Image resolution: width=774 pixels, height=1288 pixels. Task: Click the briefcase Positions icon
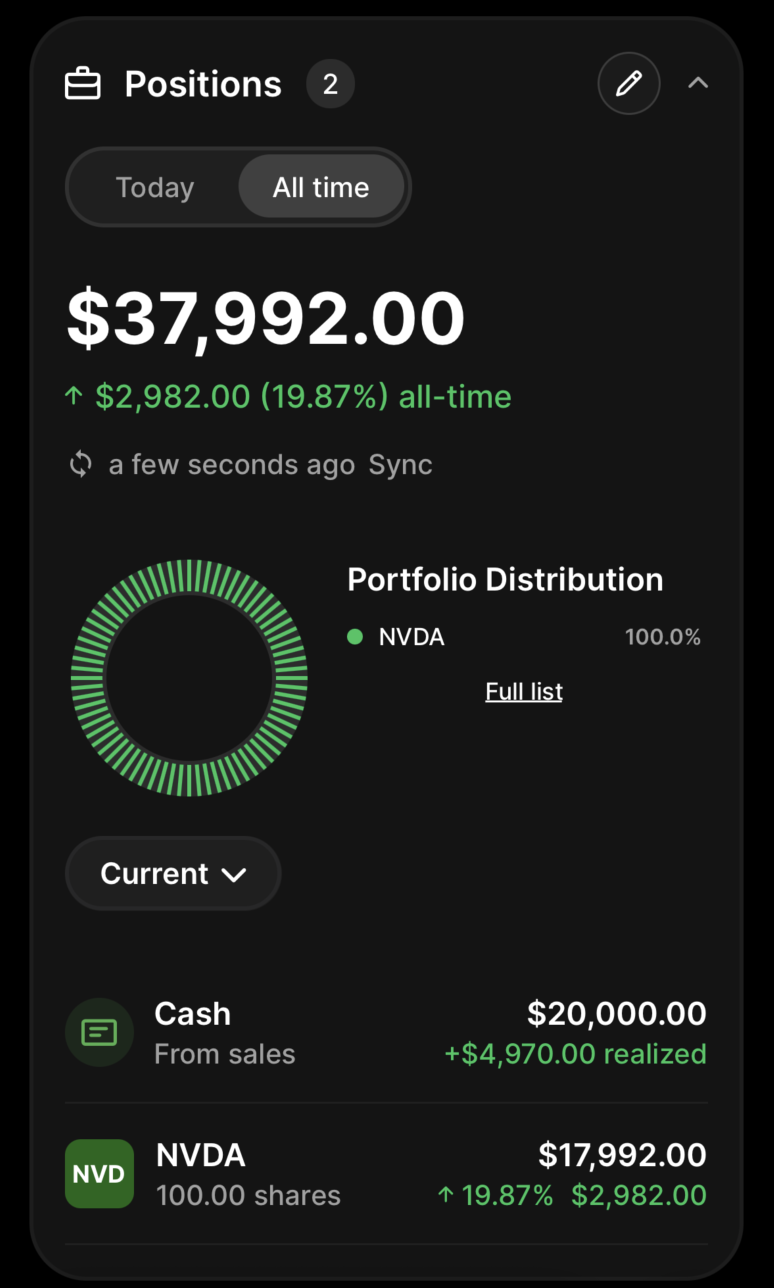[x=83, y=84]
